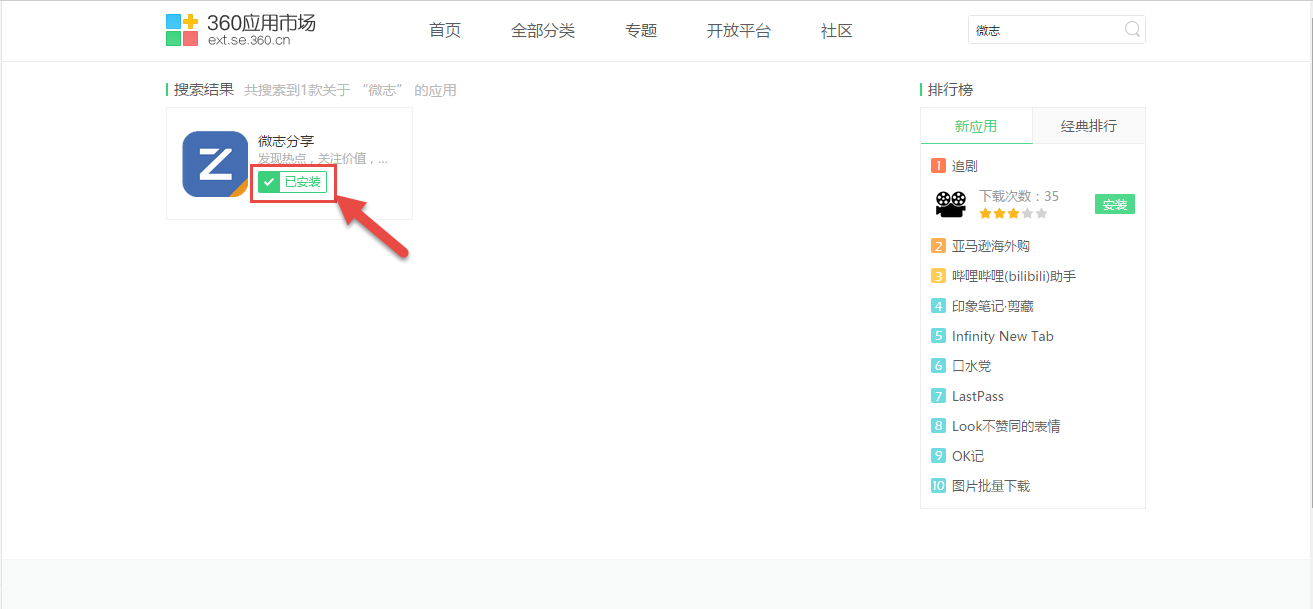Click the rank 2 badge for 亚马逊海外购
Image resolution: width=1313 pixels, height=609 pixels.
[x=938, y=246]
